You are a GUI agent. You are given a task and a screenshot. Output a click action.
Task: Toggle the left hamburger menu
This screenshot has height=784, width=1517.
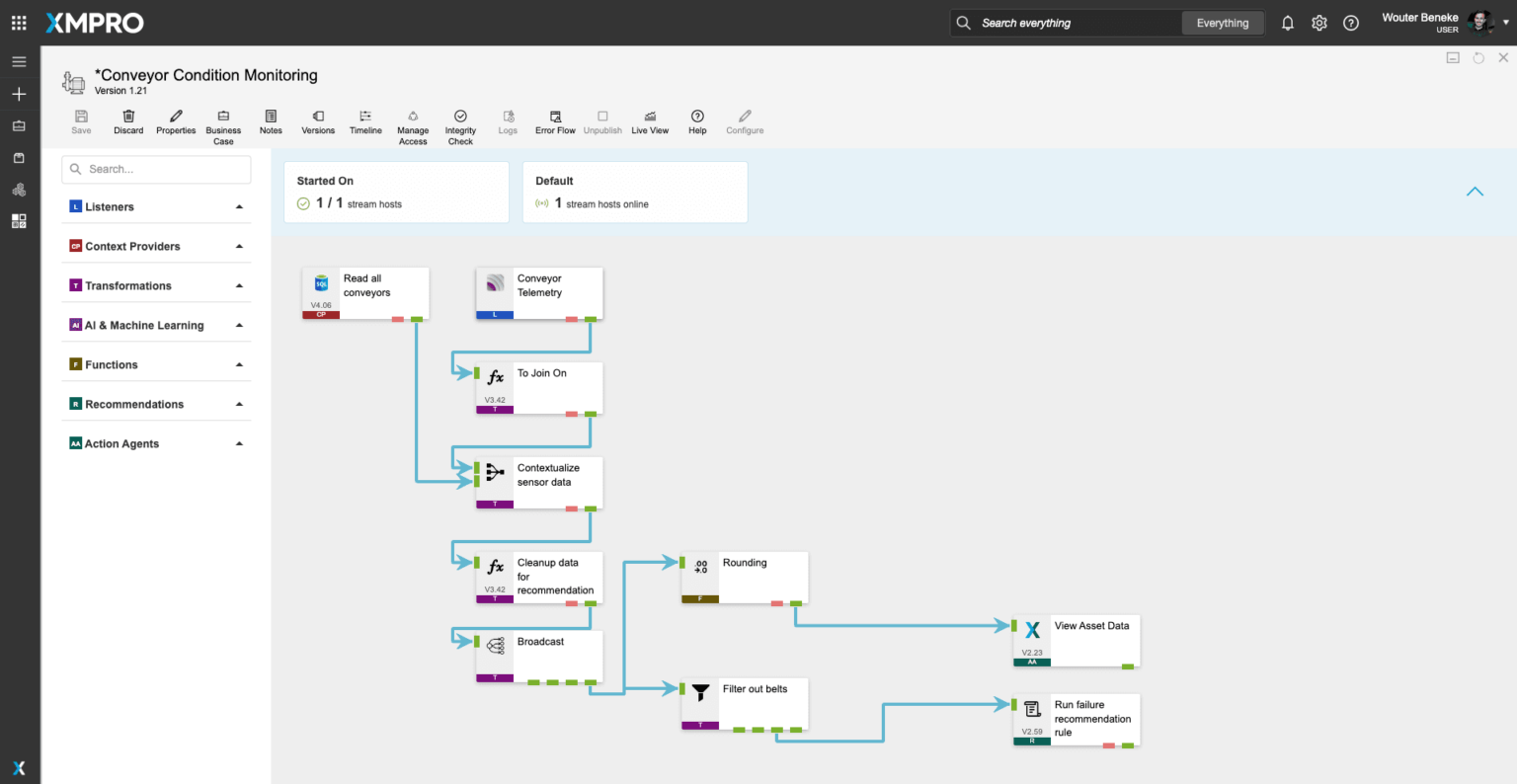point(19,61)
